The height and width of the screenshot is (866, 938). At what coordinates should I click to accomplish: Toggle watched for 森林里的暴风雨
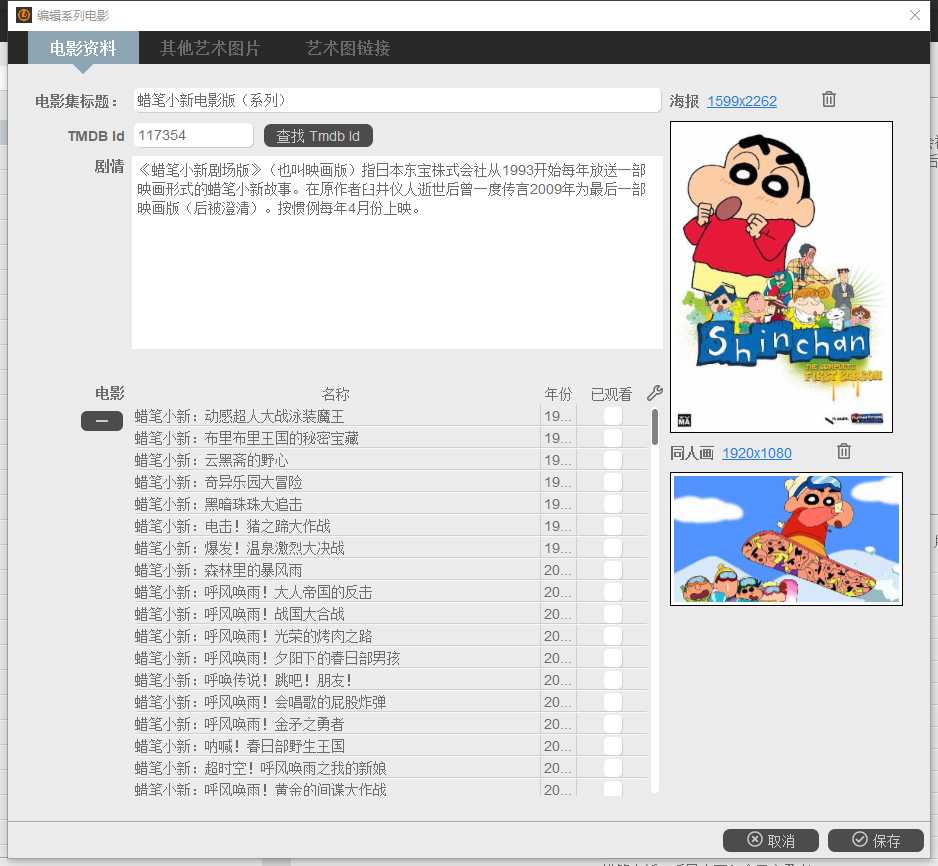tap(613, 570)
